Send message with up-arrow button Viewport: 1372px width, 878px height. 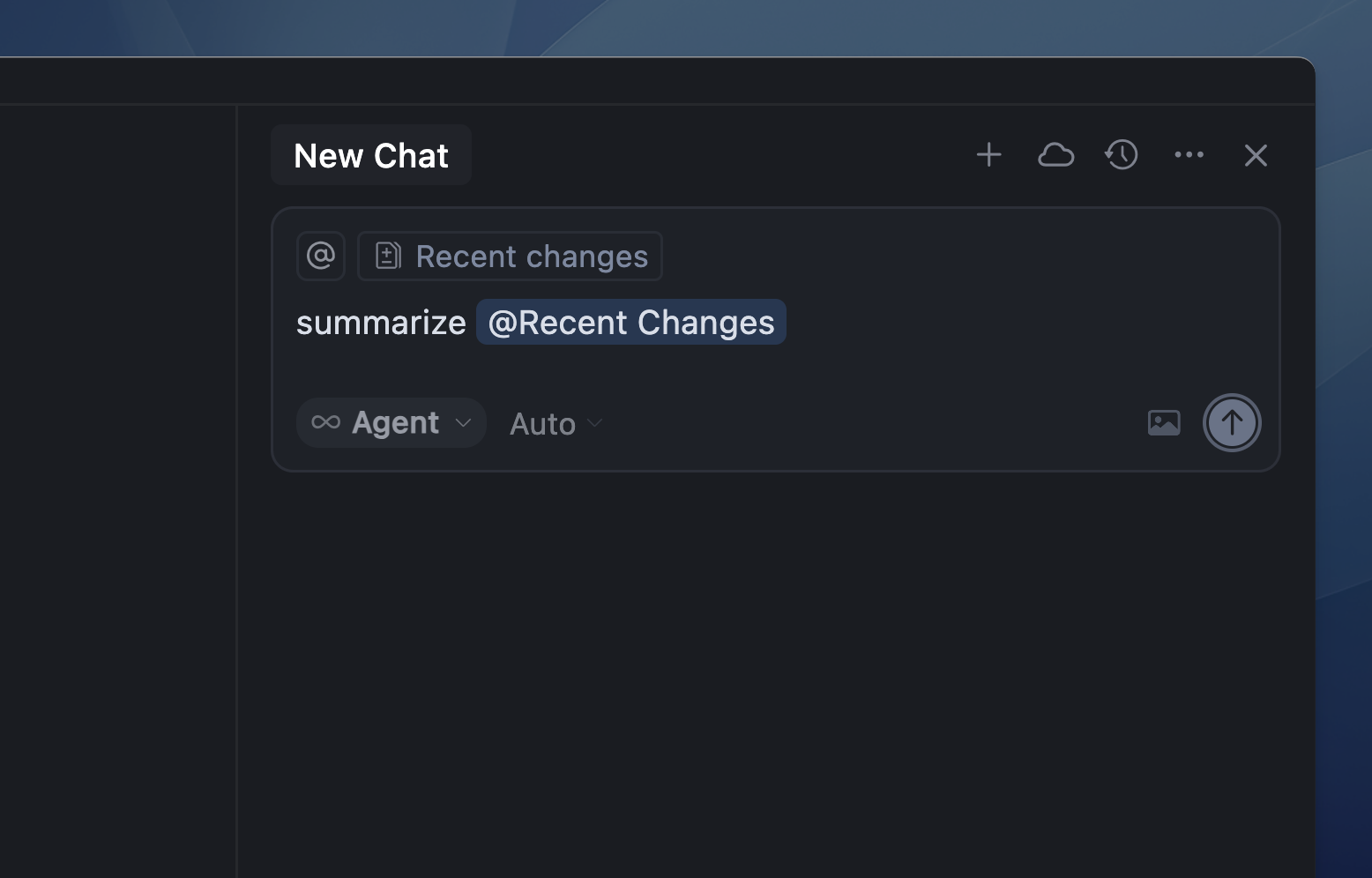pyautogui.click(x=1232, y=423)
